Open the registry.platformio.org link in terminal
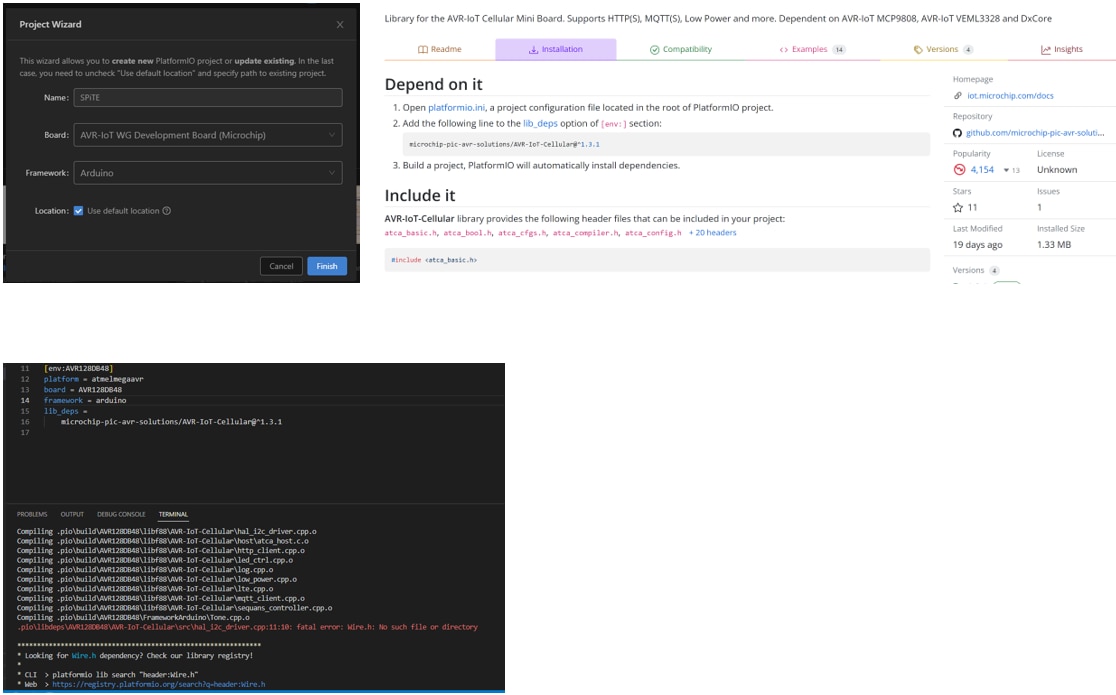The height and width of the screenshot is (695, 1116). (159, 684)
